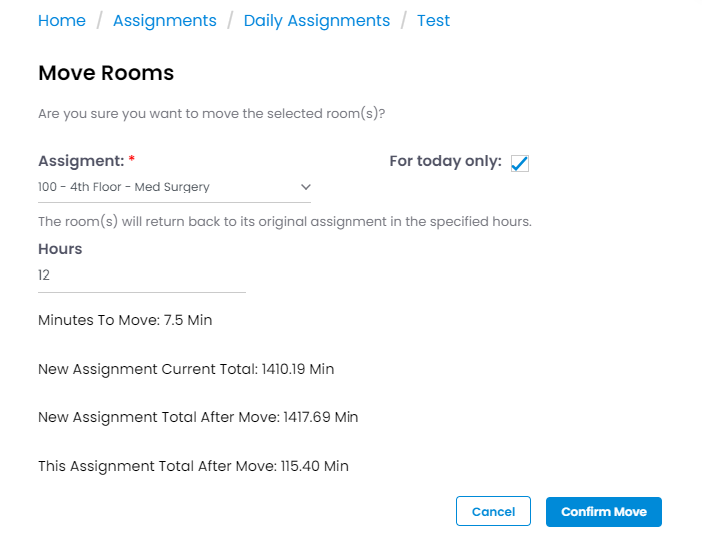The height and width of the screenshot is (552, 702).
Task: Select the Test breadcrumb link
Action: tap(433, 21)
